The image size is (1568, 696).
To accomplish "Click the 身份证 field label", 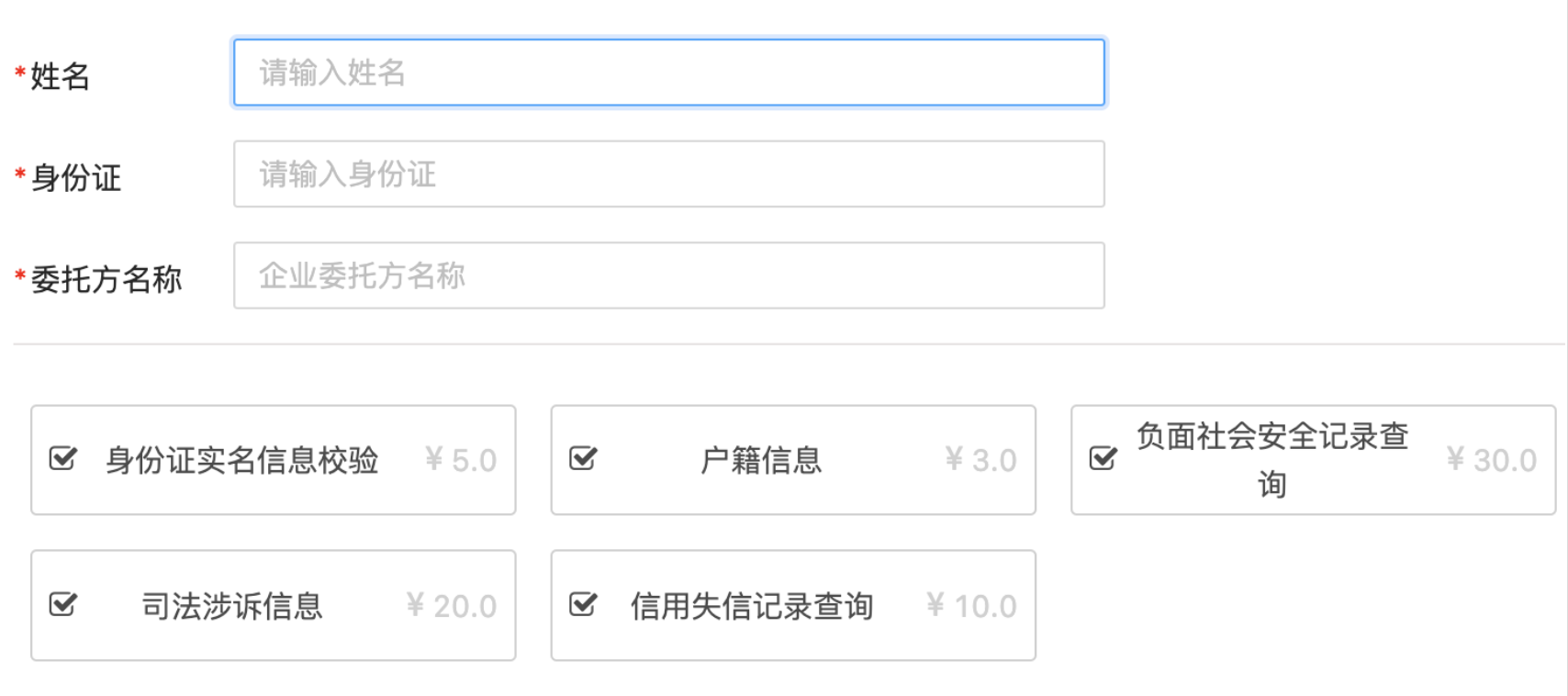I will pos(75,177).
